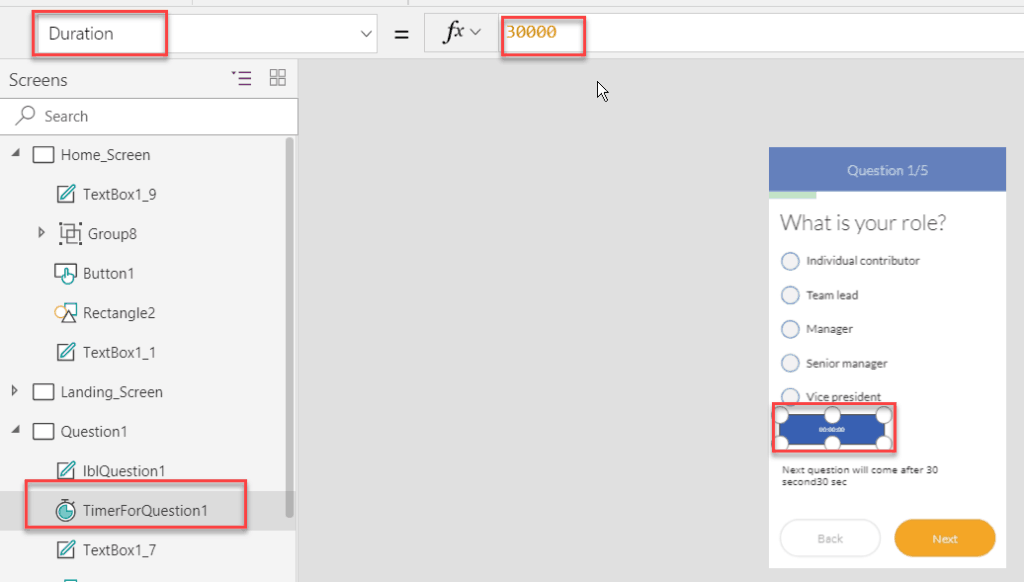Click the TextBox1_9 label icon

[66, 194]
